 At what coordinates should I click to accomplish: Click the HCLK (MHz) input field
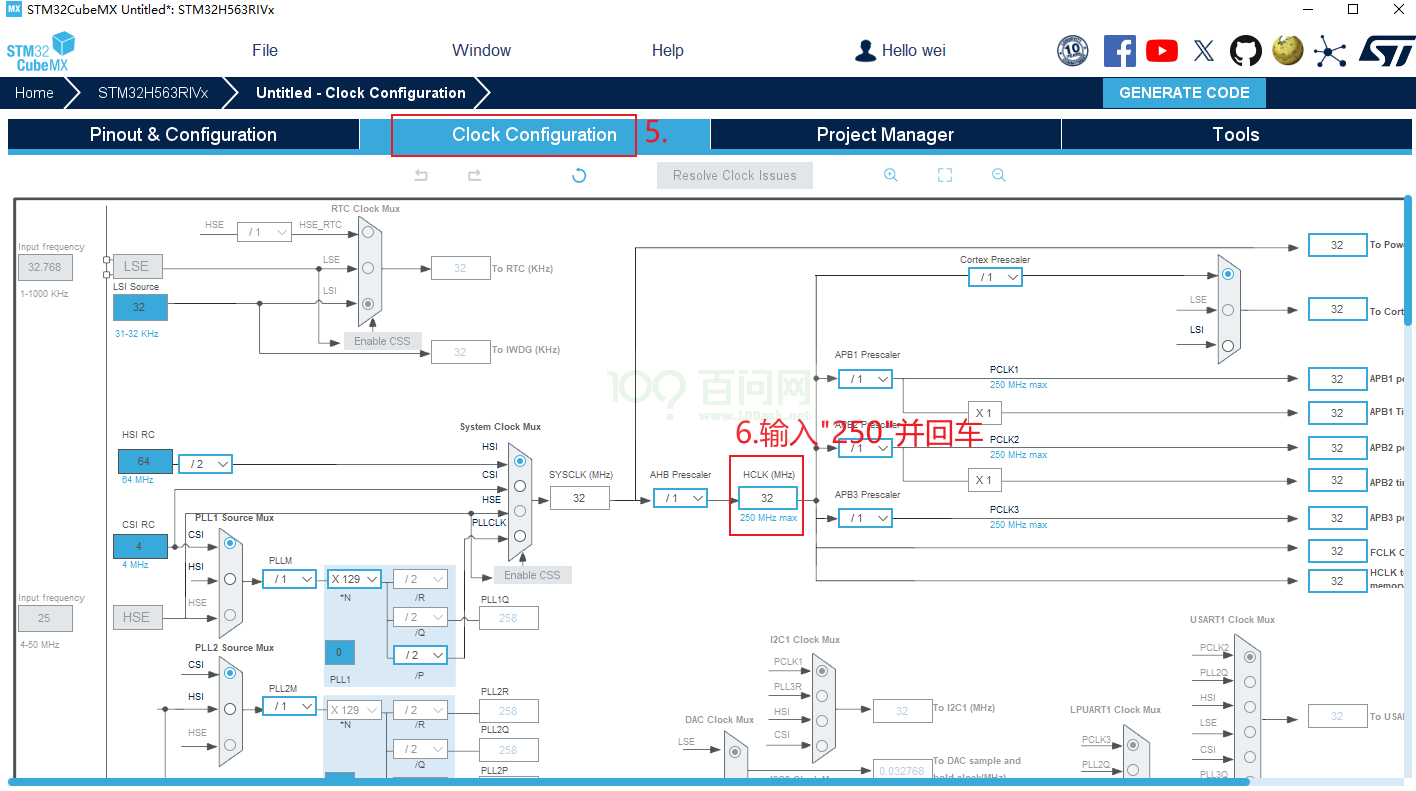767,498
